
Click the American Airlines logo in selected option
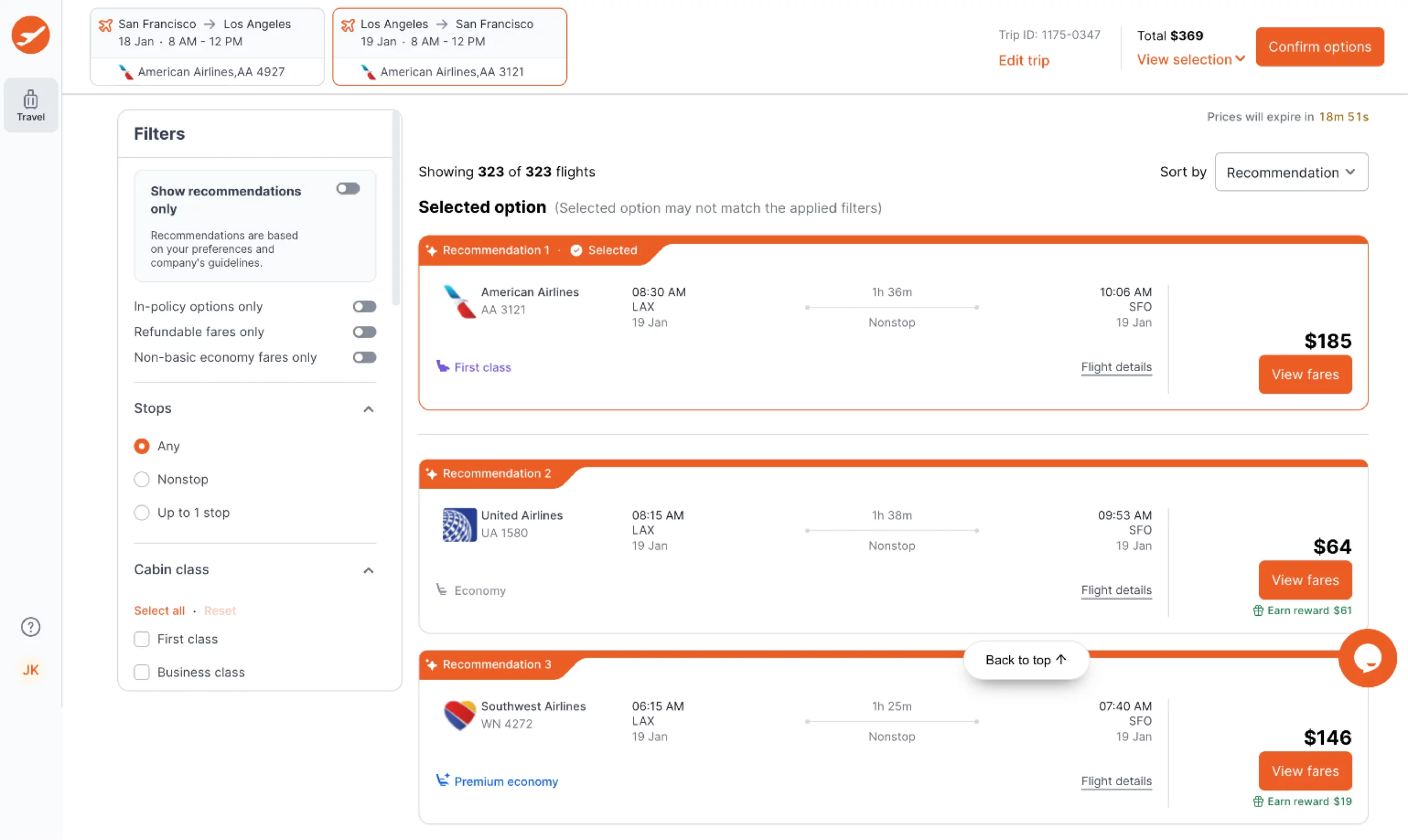(x=459, y=301)
